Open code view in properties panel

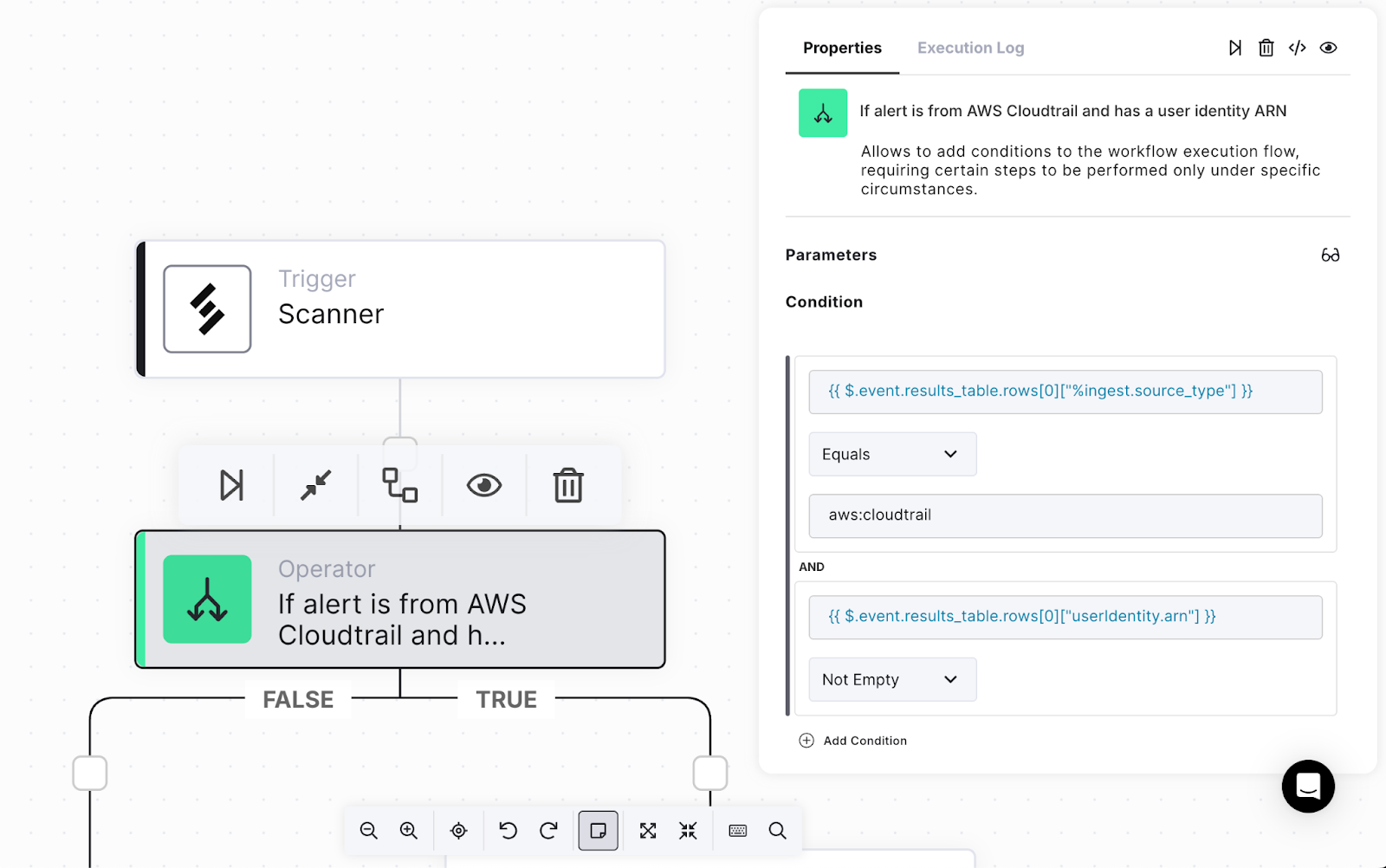[x=1297, y=48]
